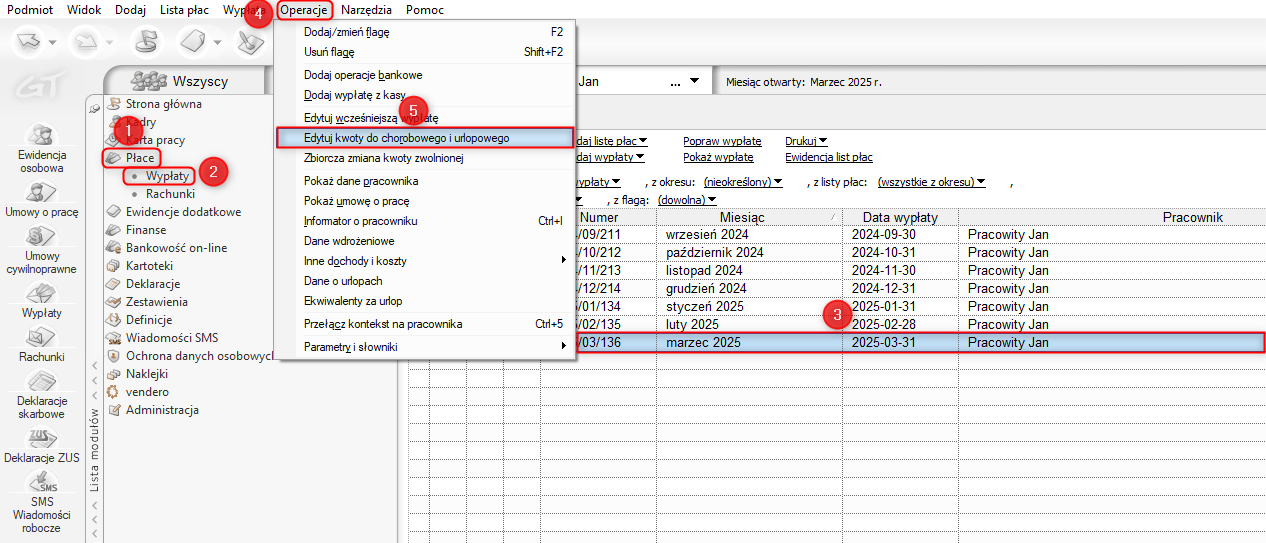Open Finanse module
1266x543 pixels.
click(146, 230)
